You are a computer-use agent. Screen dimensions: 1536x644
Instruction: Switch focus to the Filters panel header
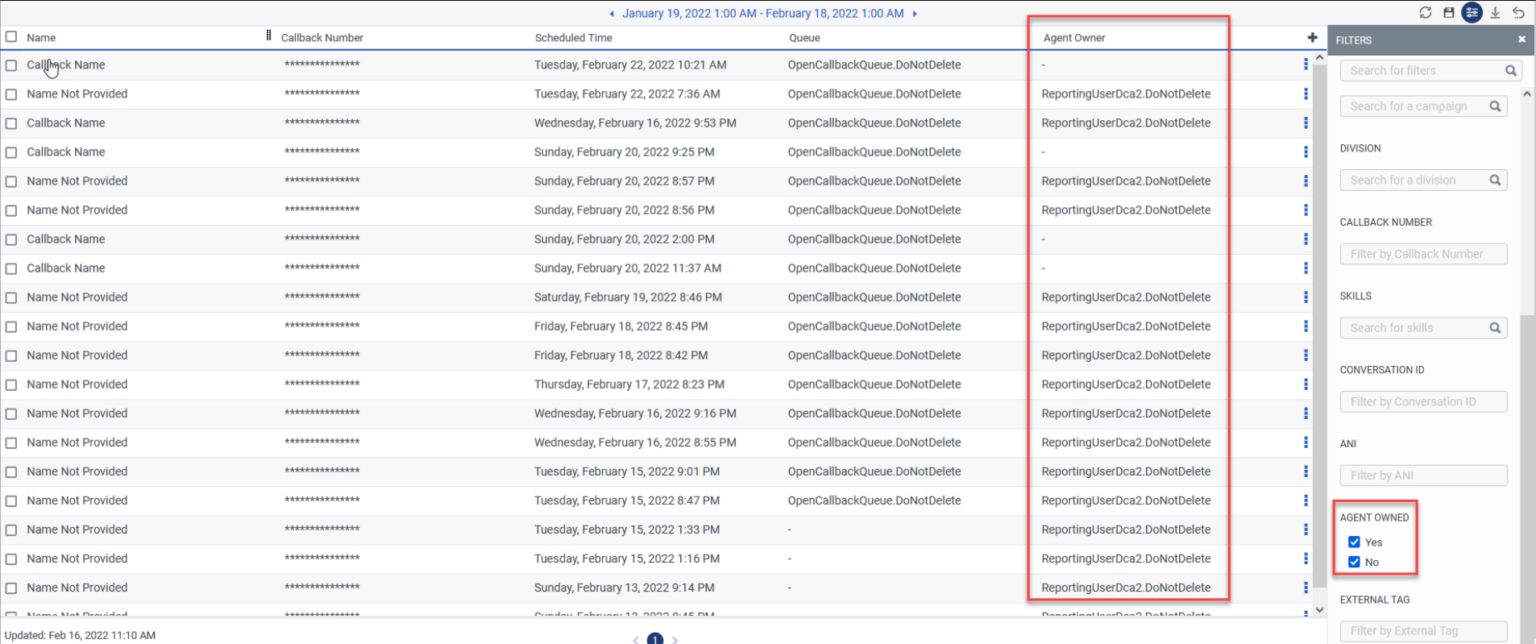(x=1355, y=40)
